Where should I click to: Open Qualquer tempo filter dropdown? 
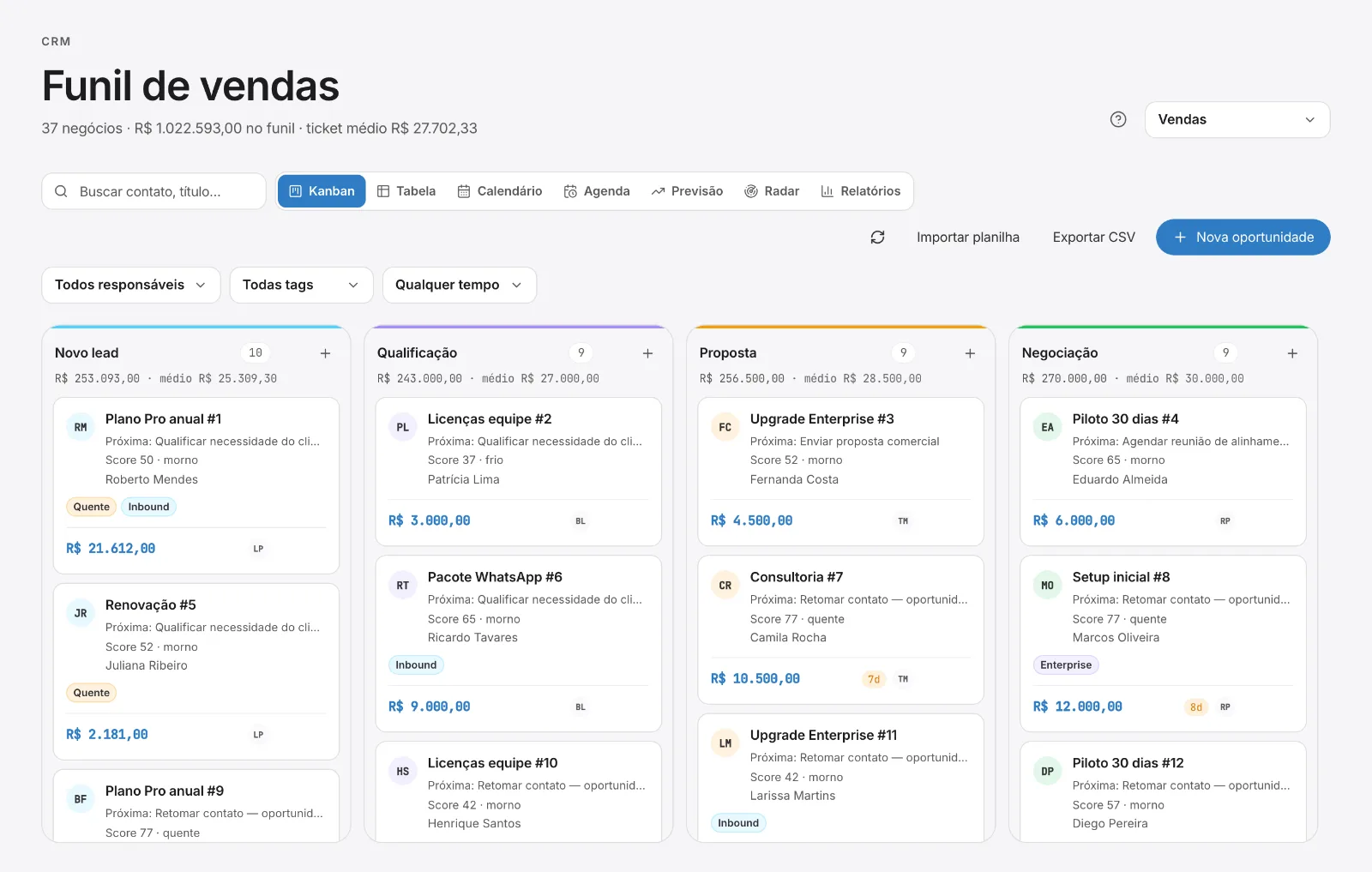coord(460,286)
